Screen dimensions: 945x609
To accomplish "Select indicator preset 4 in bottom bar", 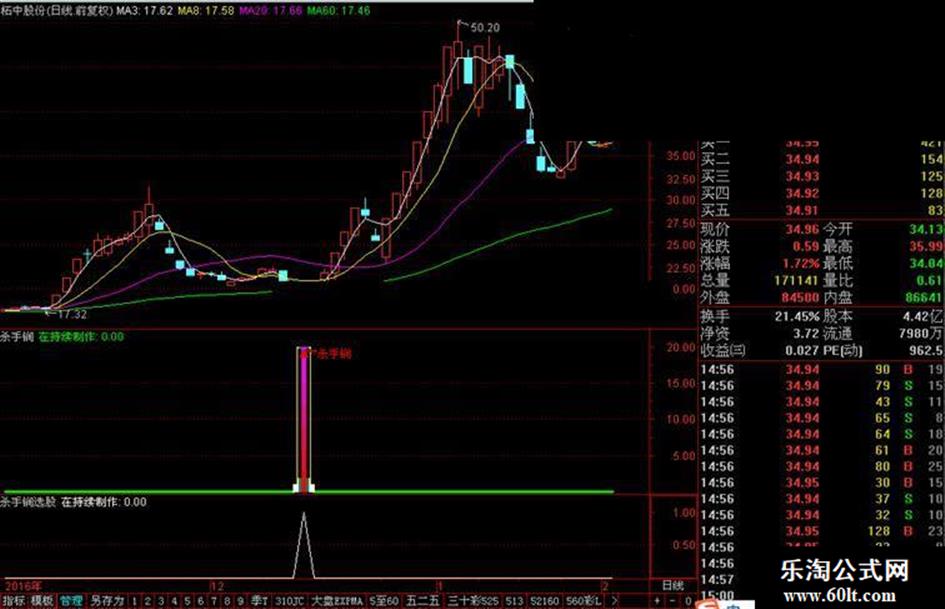I will 174,601.
